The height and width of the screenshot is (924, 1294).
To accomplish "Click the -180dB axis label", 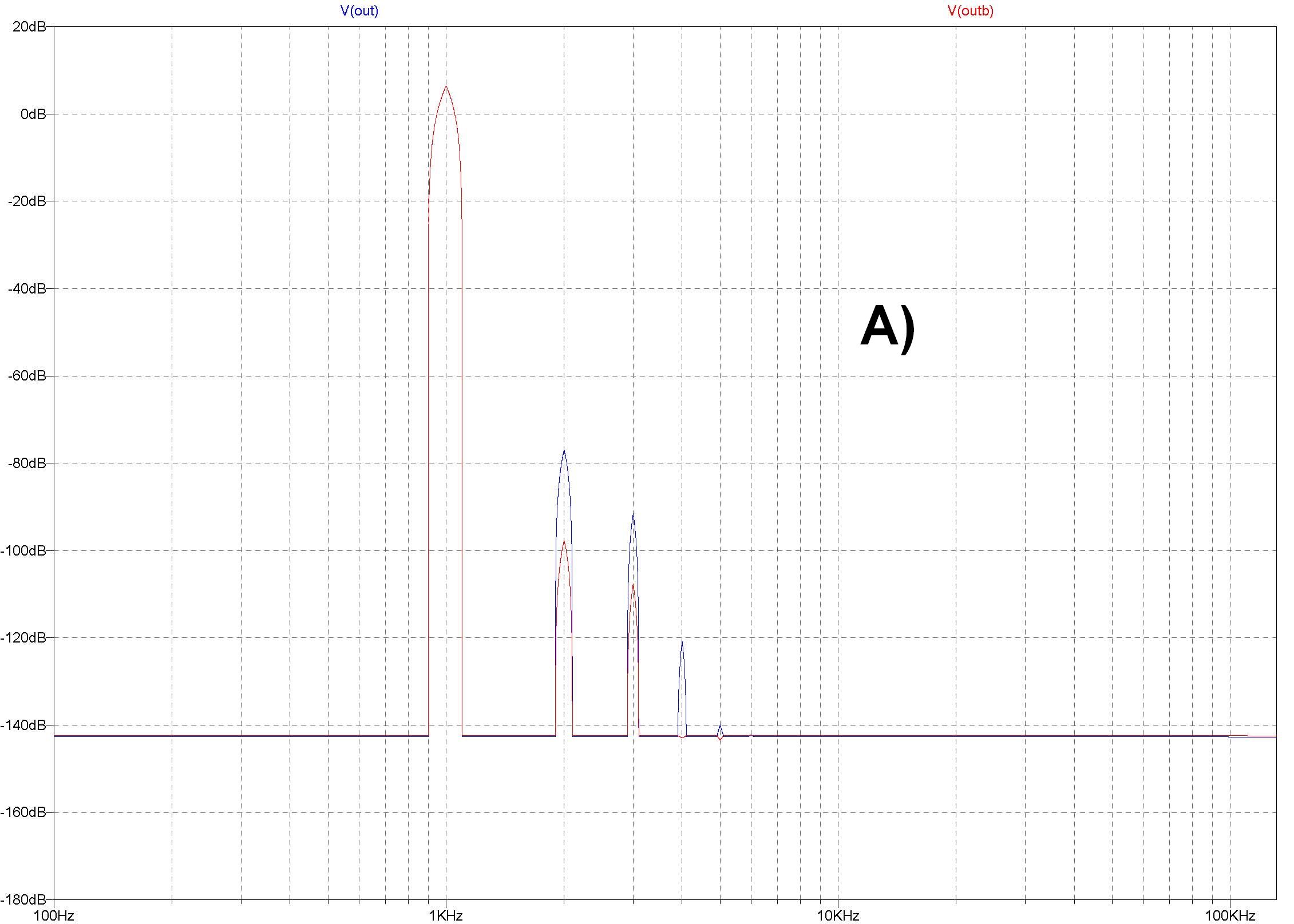I will coord(23,900).
